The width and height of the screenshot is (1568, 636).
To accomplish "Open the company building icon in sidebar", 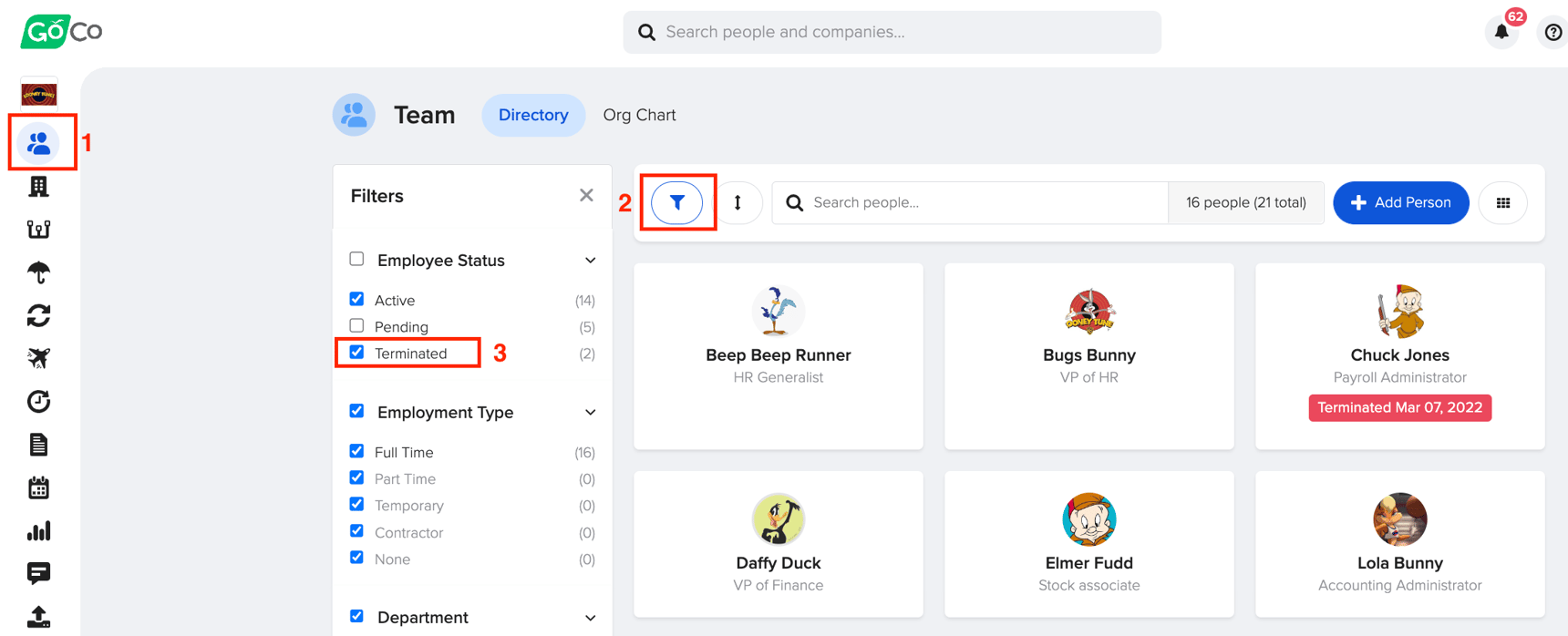I will point(38,187).
